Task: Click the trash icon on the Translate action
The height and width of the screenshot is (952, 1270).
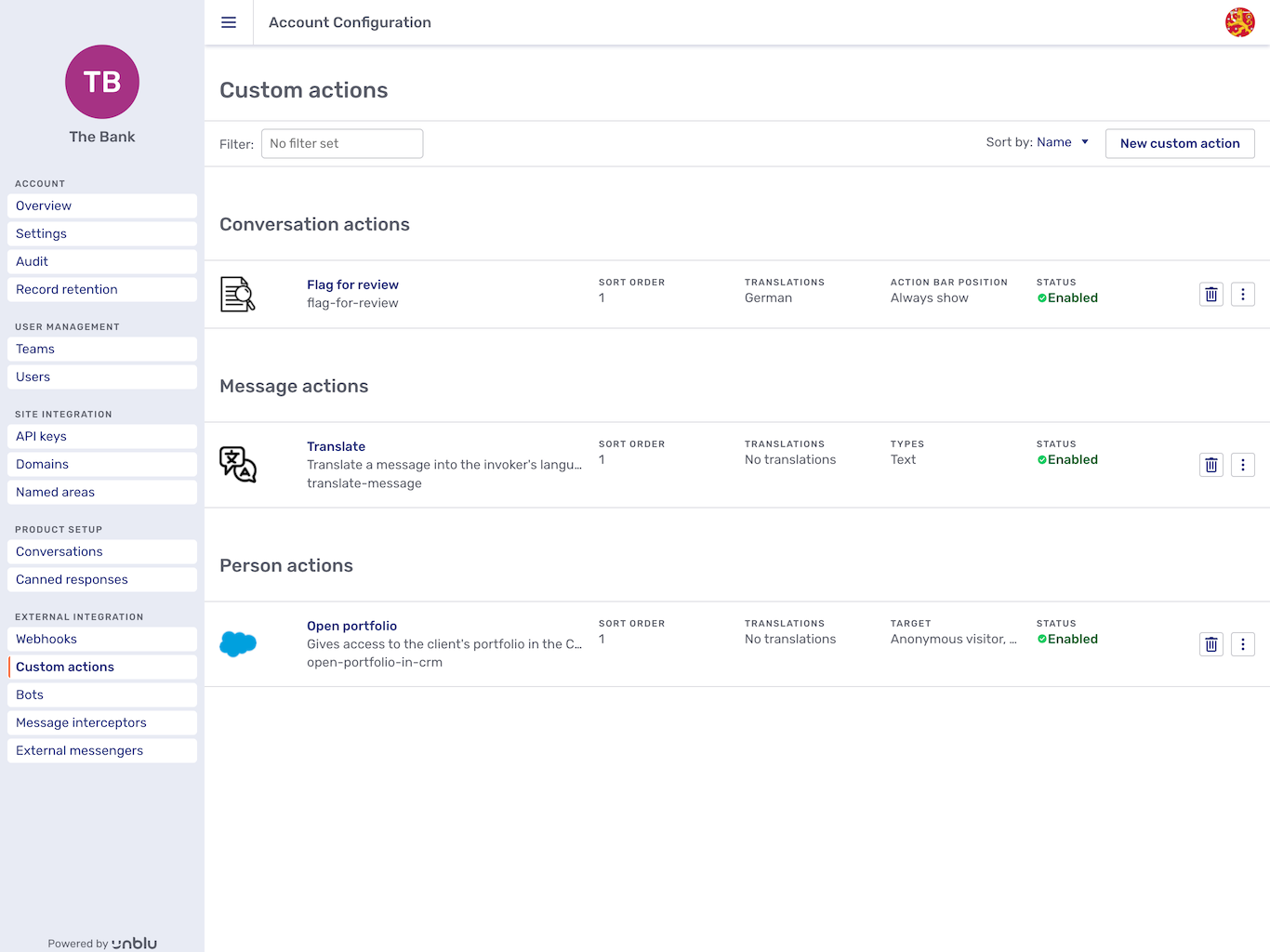Action: coord(1210,464)
